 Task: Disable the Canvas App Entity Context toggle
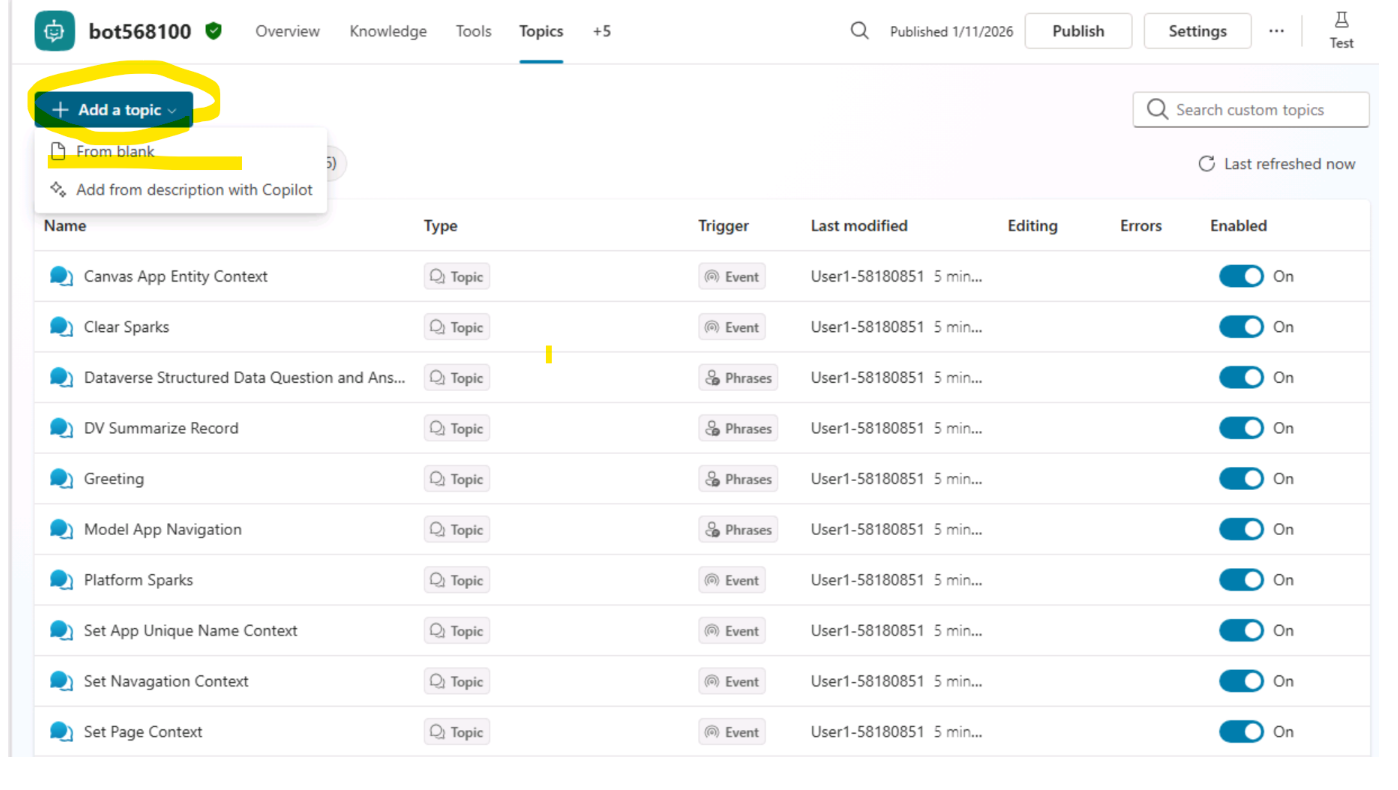(1241, 277)
